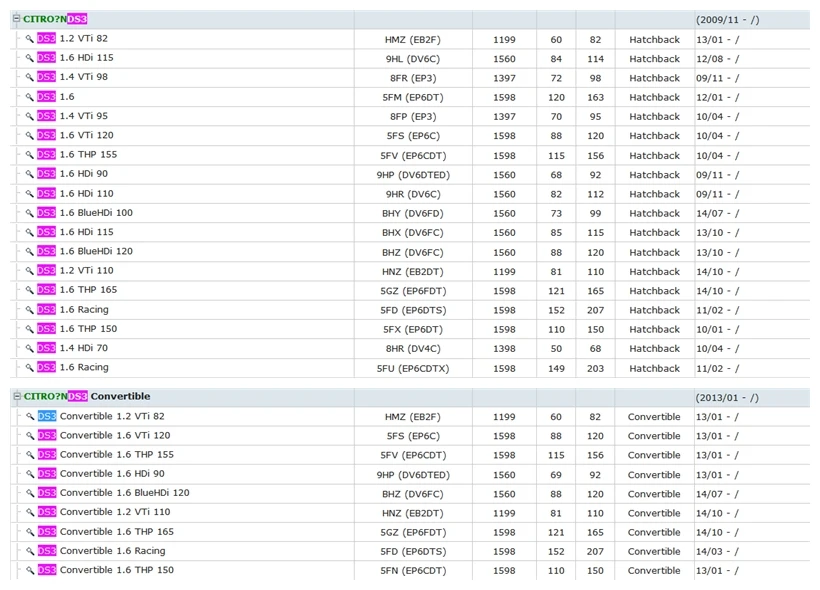Click engine code 8FR (EP3)
The image size is (820, 590).
[413, 78]
